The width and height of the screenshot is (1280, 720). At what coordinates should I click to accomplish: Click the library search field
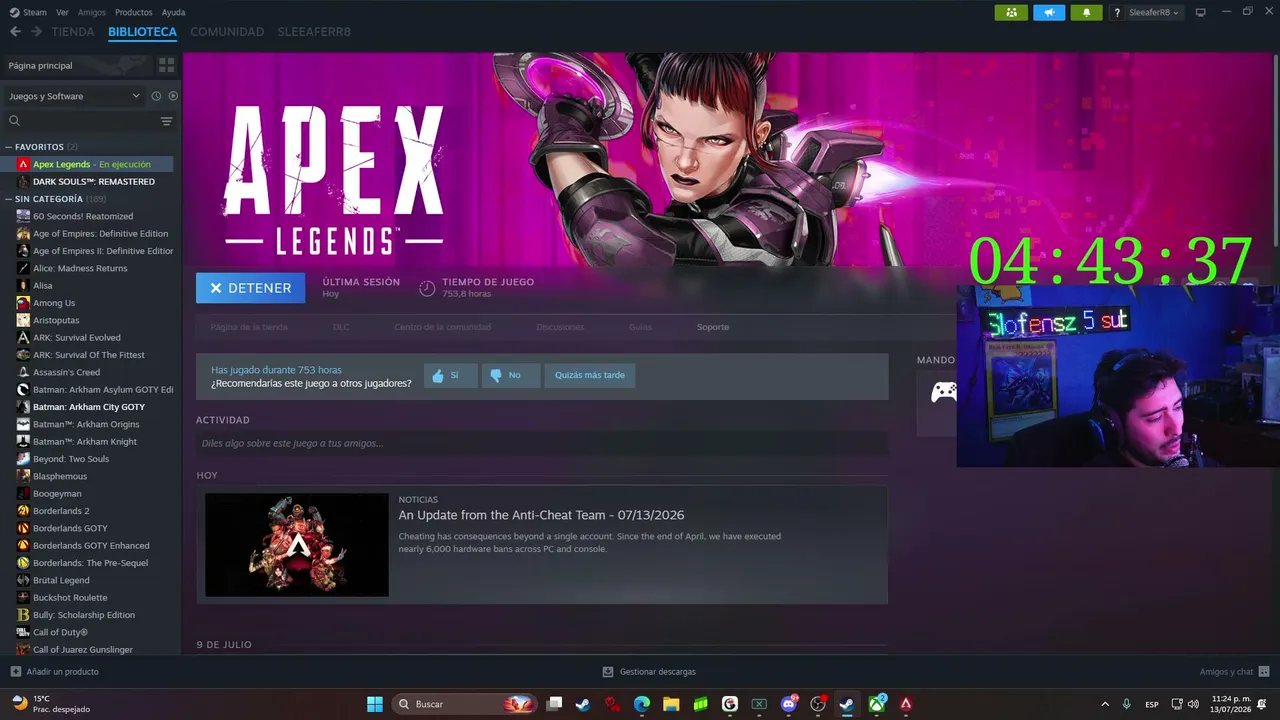pos(80,121)
